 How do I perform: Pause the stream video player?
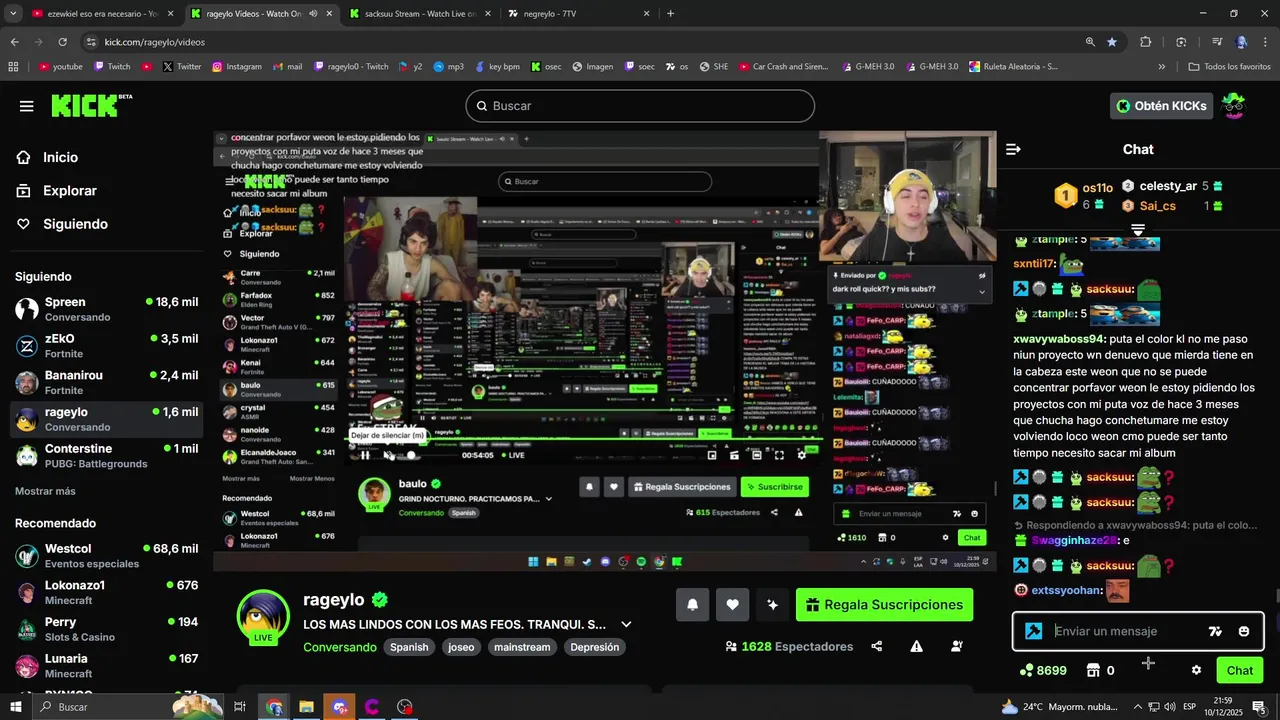[x=365, y=455]
